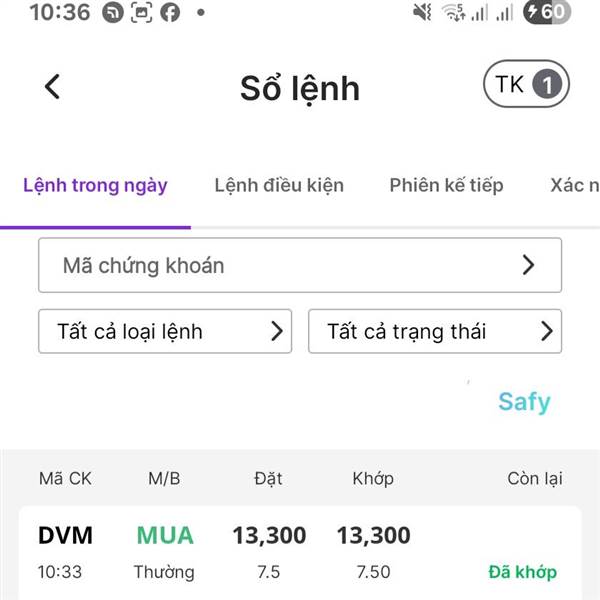Image resolution: width=600 pixels, height=600 pixels.
Task: Expand the Tất cả loại lệnh dropdown
Action: click(165, 331)
